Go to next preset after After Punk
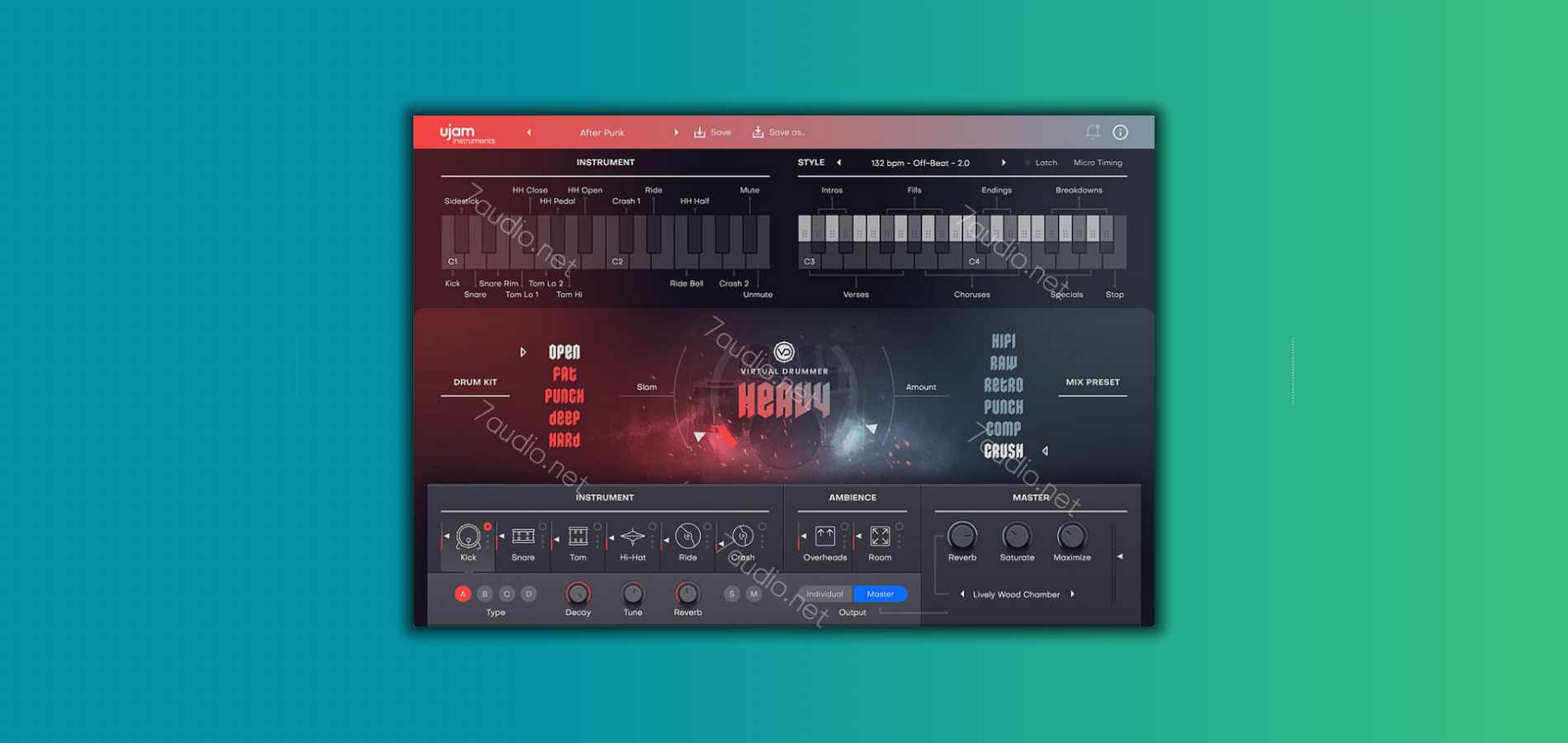This screenshot has width=1568, height=743. 676,132
